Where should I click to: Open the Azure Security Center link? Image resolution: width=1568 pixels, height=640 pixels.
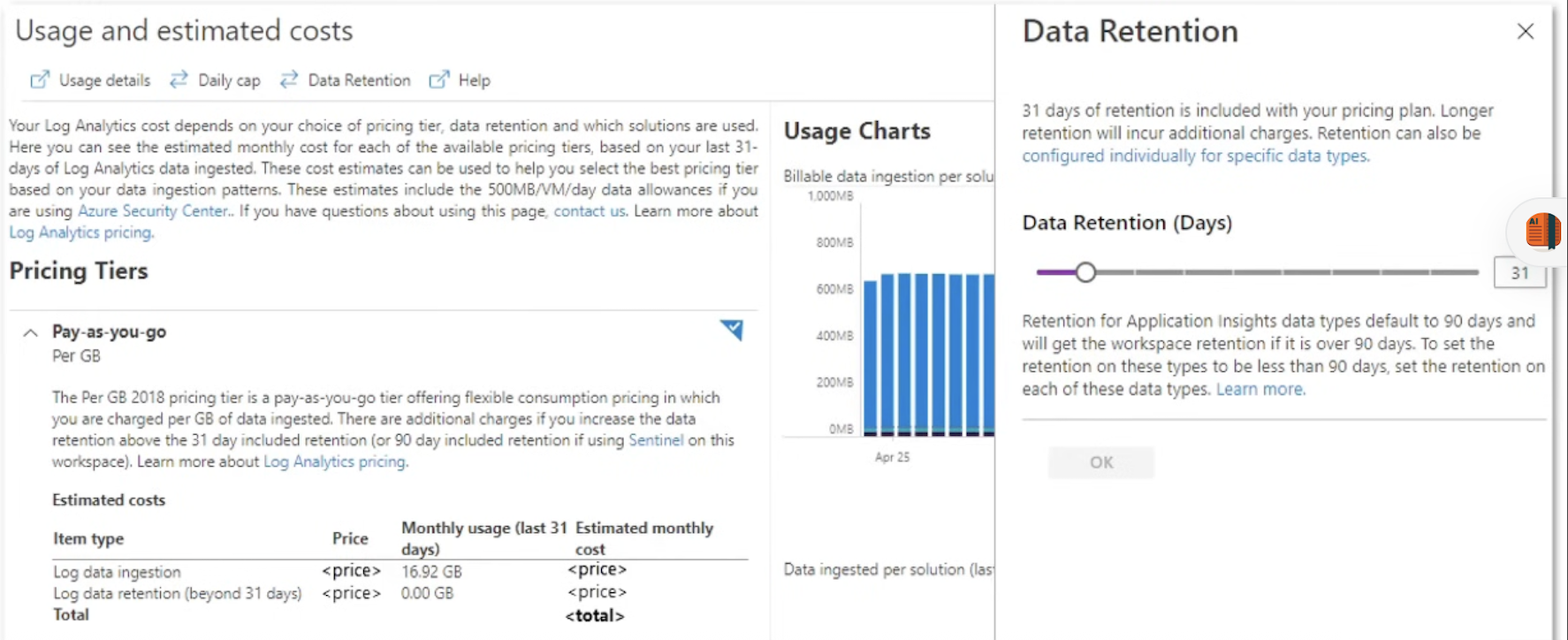tap(153, 211)
